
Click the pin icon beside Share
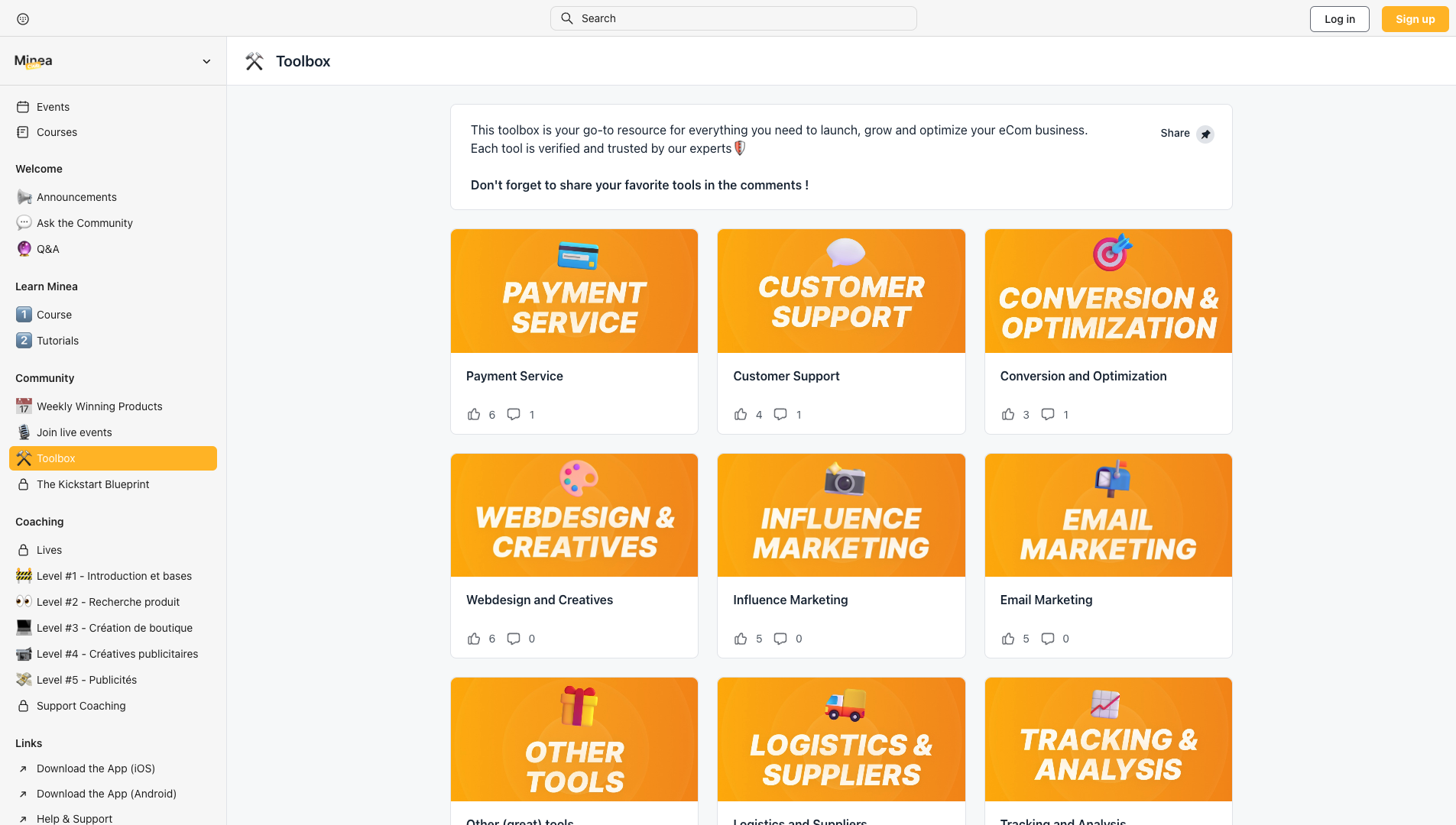[x=1205, y=134]
